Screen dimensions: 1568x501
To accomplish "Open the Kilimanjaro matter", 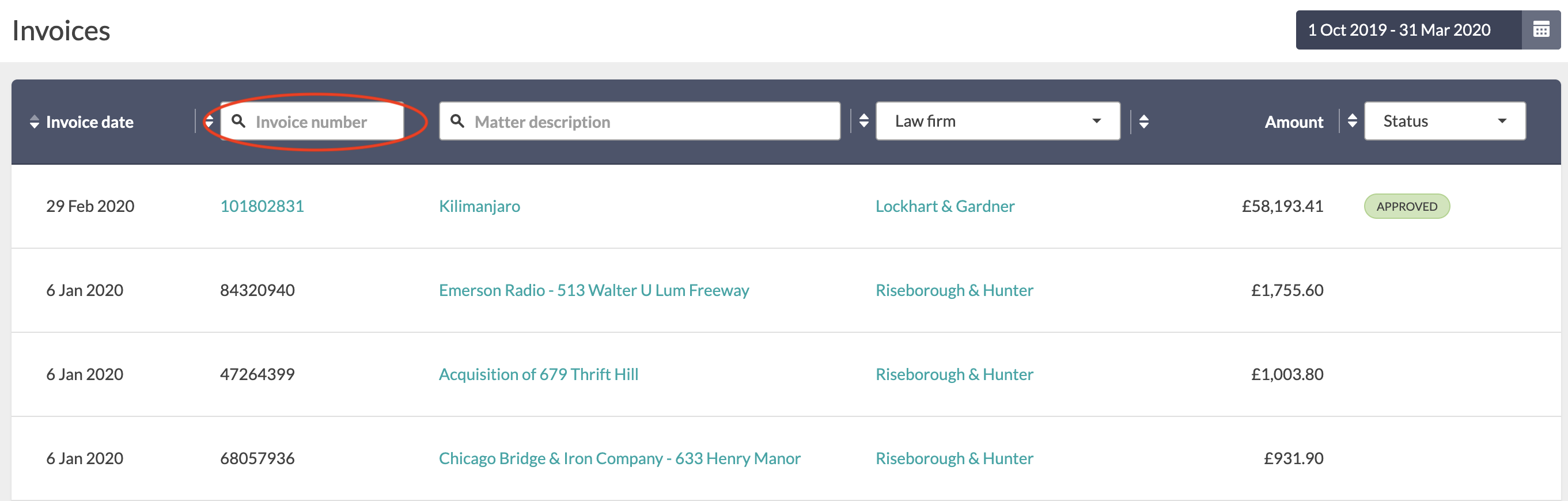I will 479,206.
